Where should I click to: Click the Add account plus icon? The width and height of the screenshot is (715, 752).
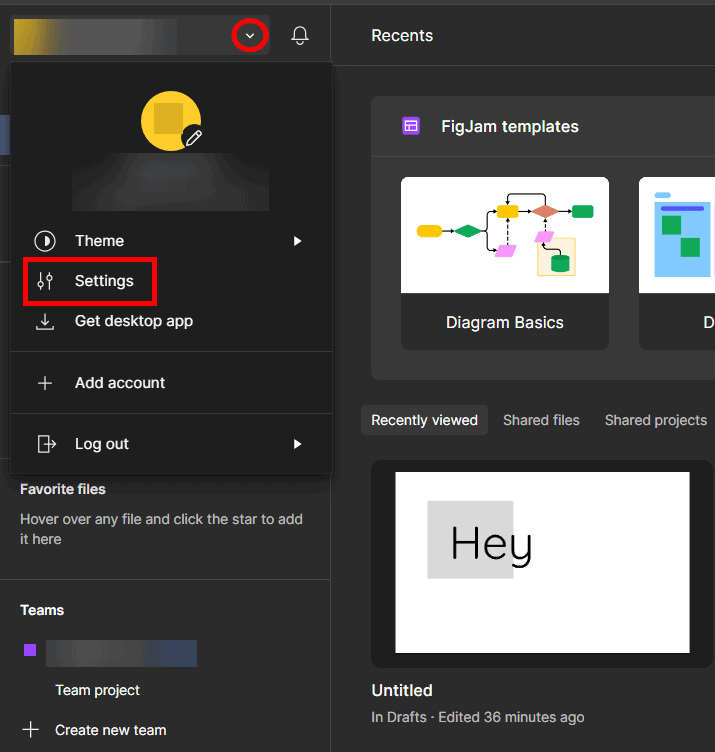45,383
